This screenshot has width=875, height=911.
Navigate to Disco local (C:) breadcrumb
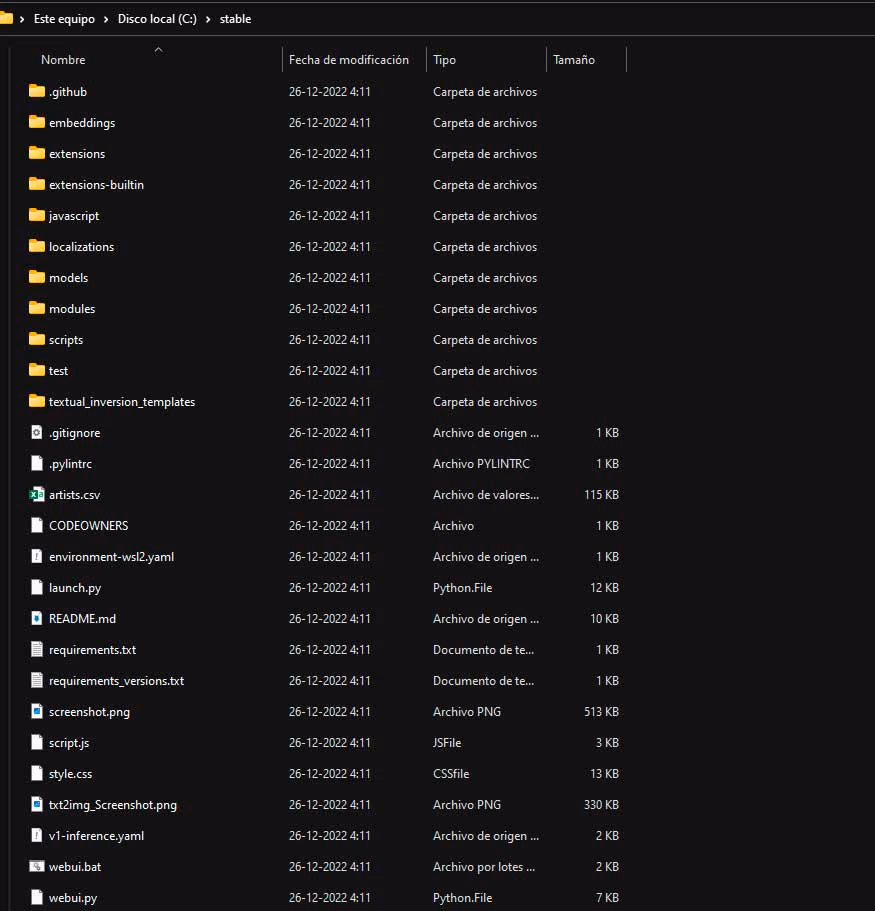tap(157, 19)
